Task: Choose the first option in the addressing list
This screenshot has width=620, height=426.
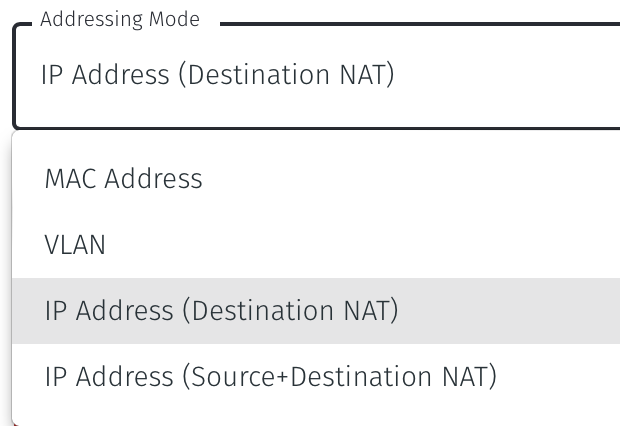Action: [124, 179]
